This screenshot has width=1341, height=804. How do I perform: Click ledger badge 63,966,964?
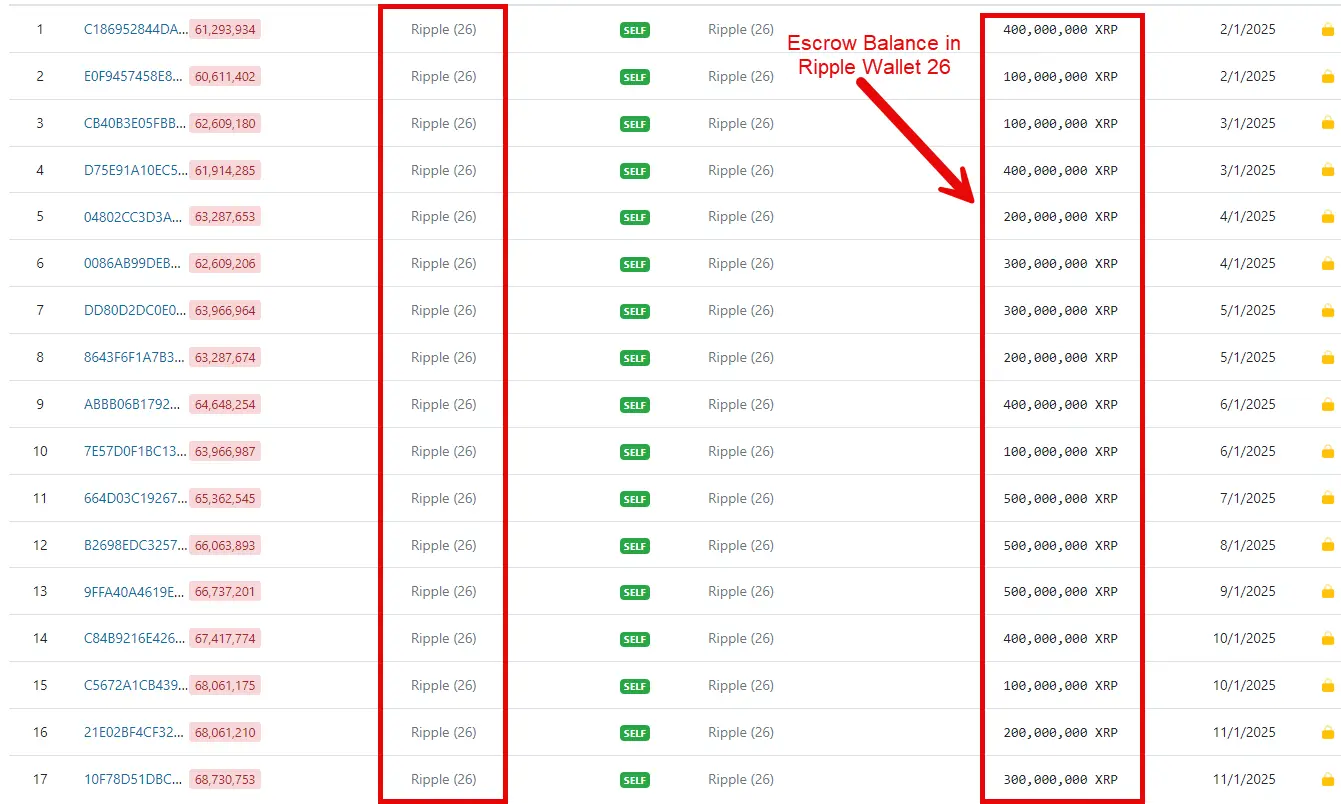(225, 311)
